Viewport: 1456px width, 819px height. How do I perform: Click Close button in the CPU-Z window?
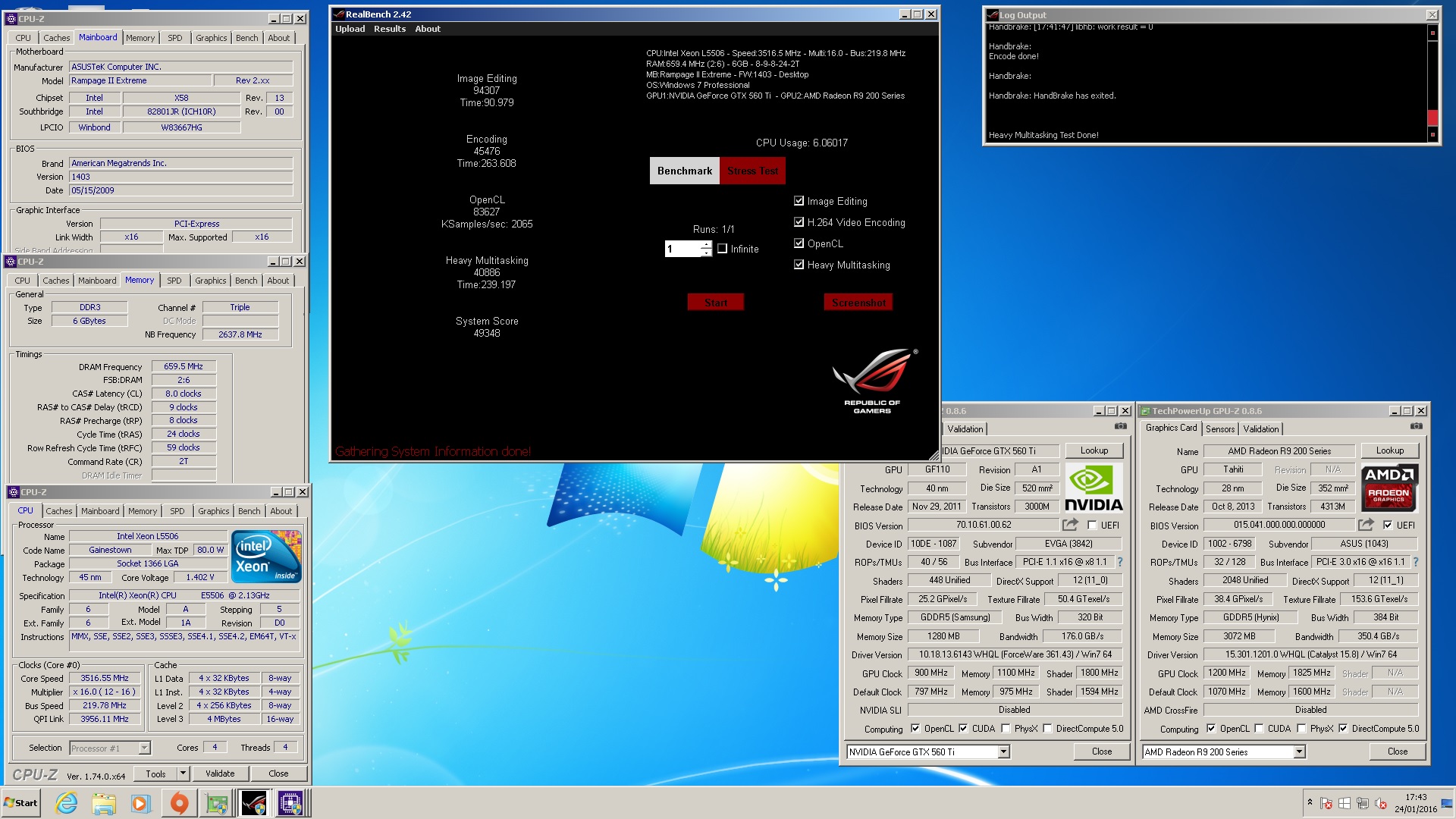(278, 773)
